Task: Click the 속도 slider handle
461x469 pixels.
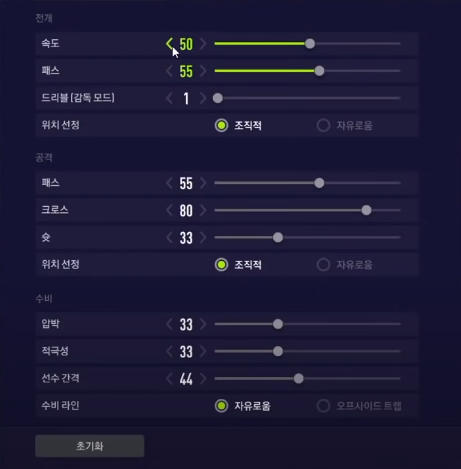Action: [310, 44]
